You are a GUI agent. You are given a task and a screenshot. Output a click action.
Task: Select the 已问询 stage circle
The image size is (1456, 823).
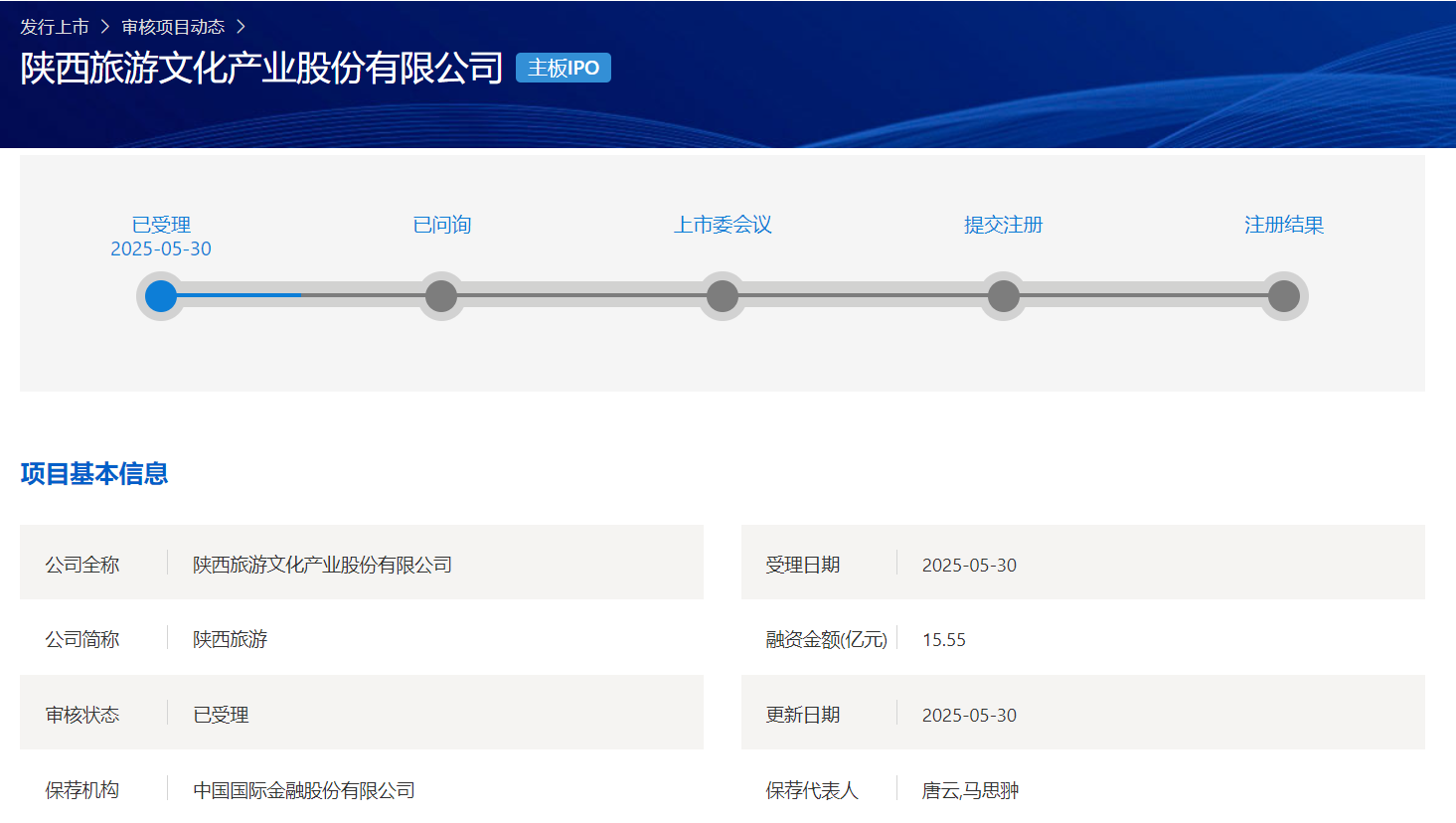[x=441, y=296]
